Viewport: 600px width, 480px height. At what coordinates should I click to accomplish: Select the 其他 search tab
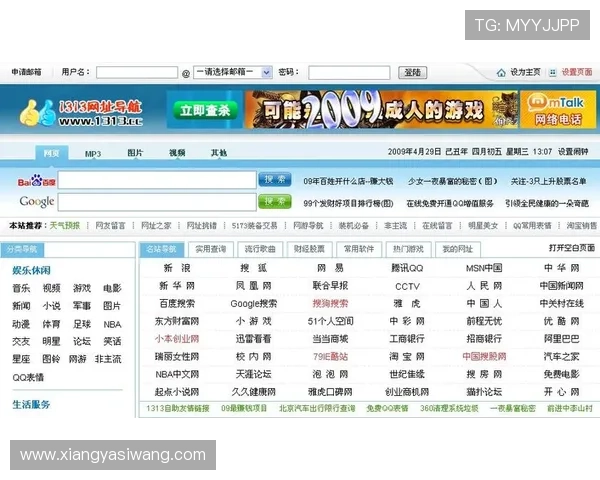tap(219, 153)
